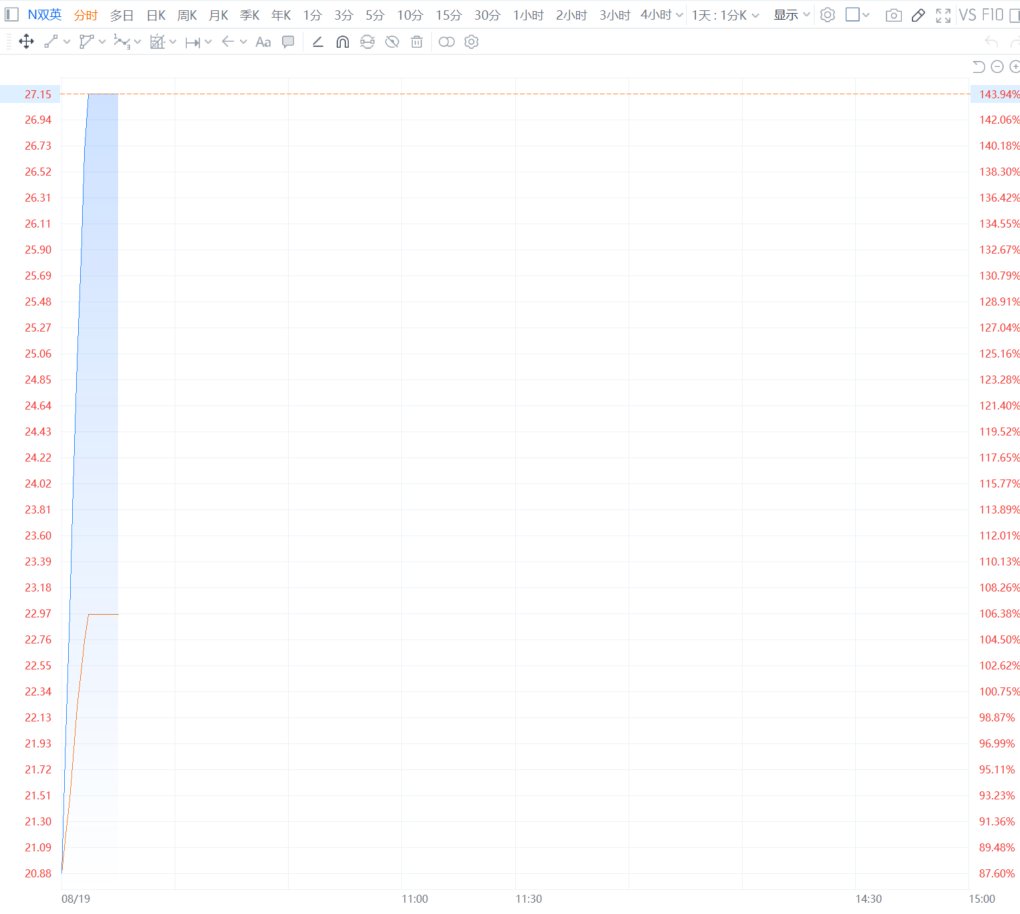Expand the range tool dropdown arrow

click(208, 42)
